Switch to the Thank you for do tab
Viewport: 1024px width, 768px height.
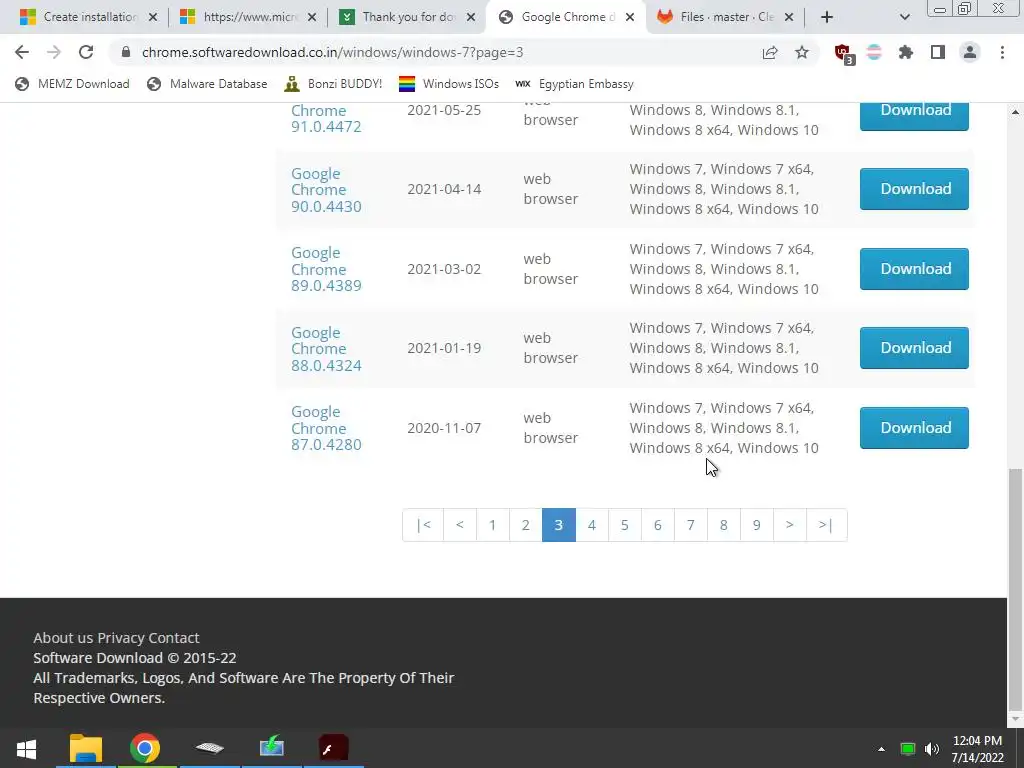pyautogui.click(x=408, y=17)
